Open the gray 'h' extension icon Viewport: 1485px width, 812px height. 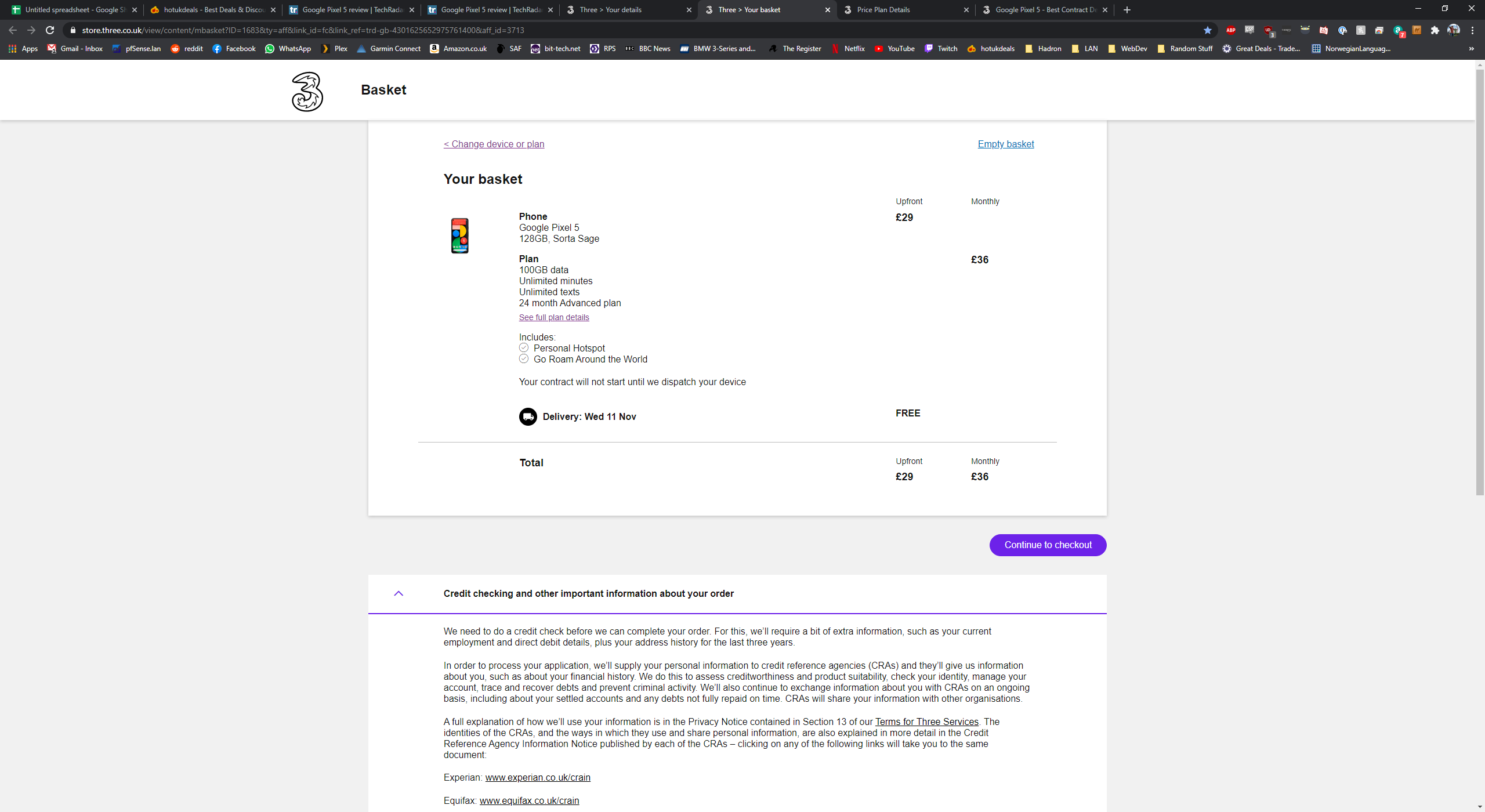(x=1361, y=30)
